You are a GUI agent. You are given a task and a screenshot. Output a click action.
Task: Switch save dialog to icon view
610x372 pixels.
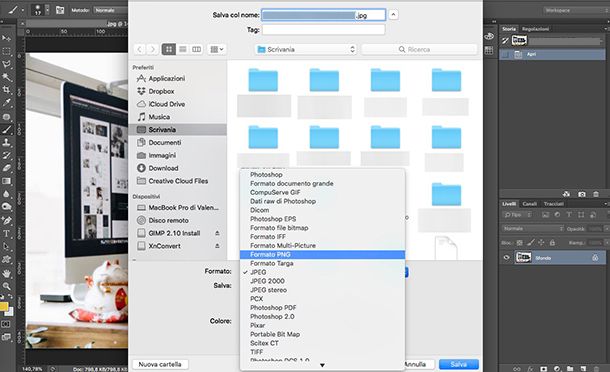[169, 49]
